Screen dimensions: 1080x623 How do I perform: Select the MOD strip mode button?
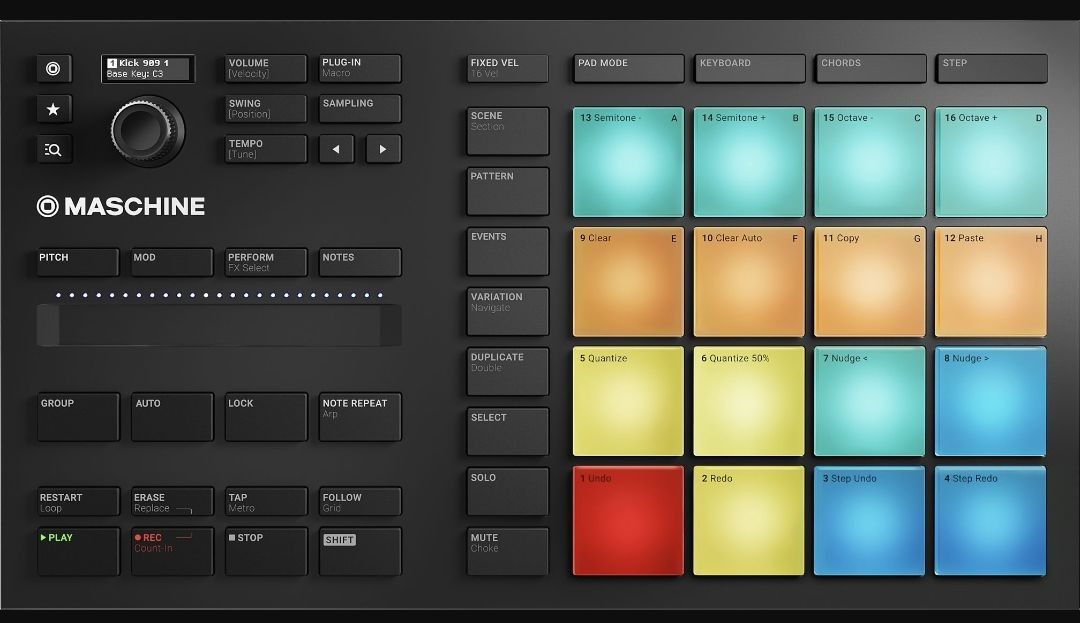(x=172, y=262)
